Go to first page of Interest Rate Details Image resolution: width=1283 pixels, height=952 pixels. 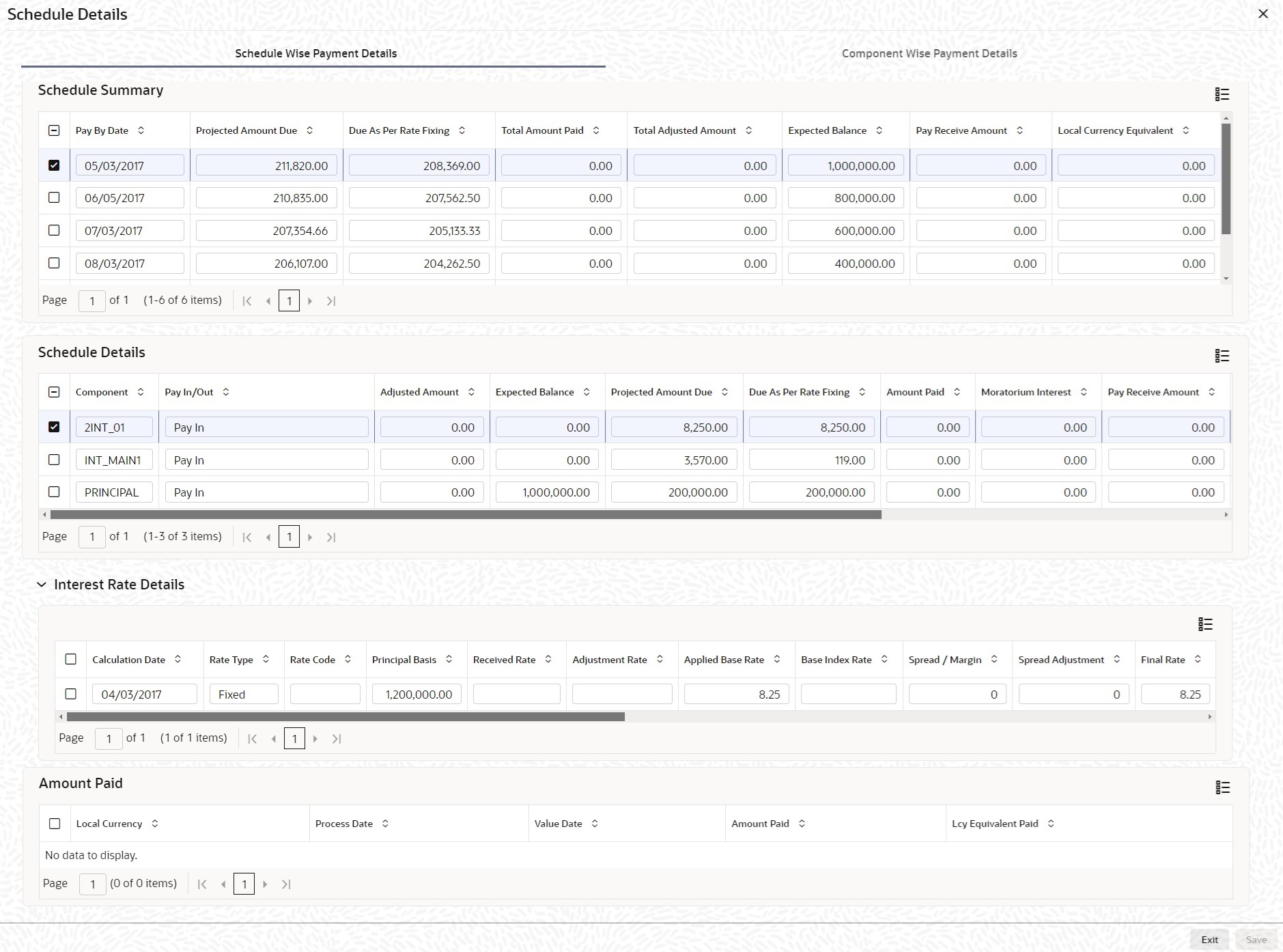(x=252, y=739)
